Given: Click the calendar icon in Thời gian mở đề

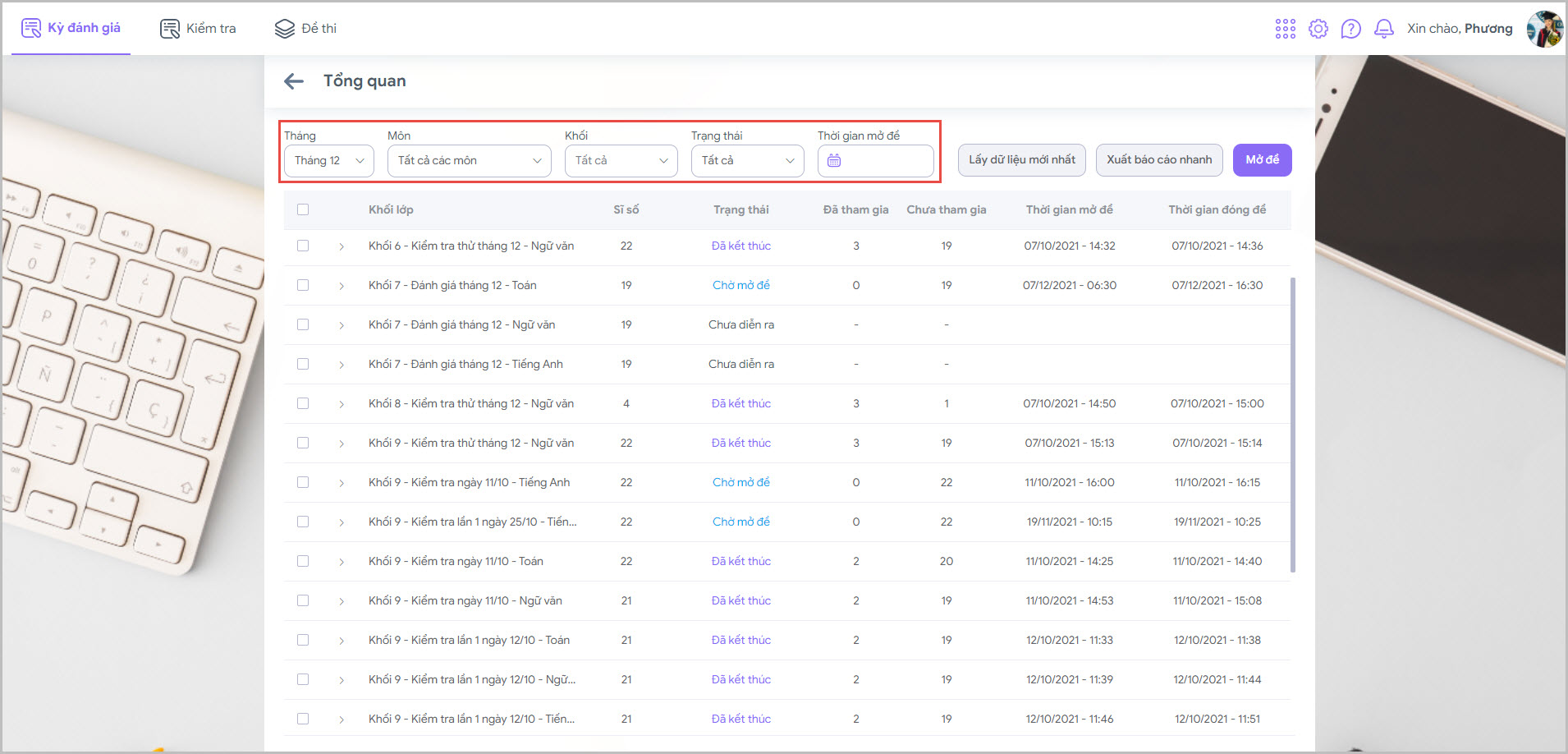Looking at the screenshot, I should (x=834, y=161).
